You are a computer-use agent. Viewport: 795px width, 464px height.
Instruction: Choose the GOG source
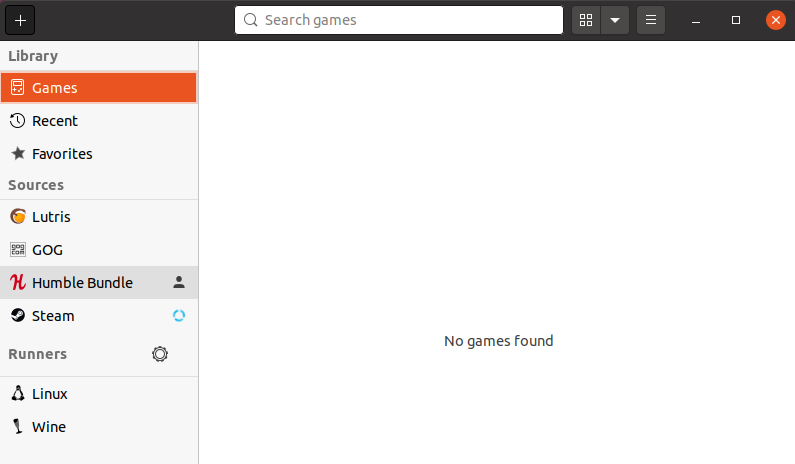coord(98,250)
